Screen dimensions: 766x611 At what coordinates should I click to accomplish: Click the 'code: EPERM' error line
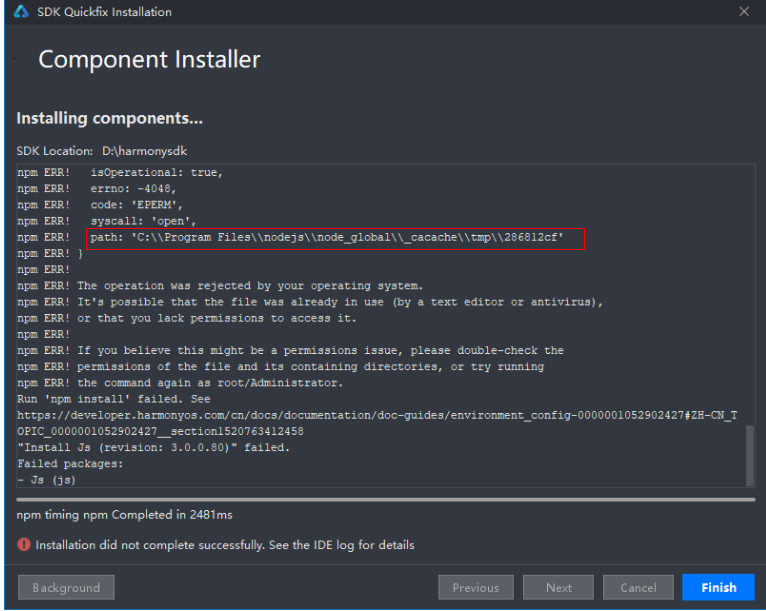click(x=136, y=205)
